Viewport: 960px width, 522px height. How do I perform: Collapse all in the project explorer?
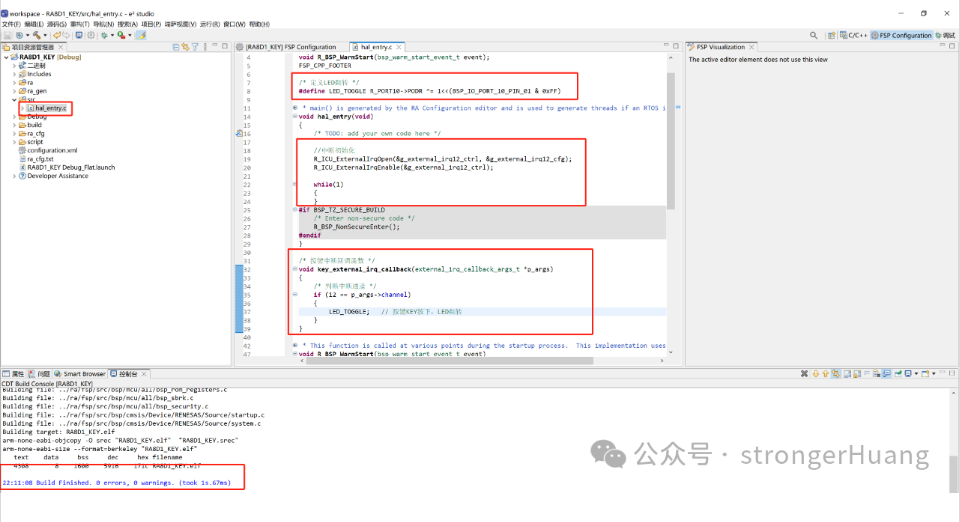[x=176, y=47]
